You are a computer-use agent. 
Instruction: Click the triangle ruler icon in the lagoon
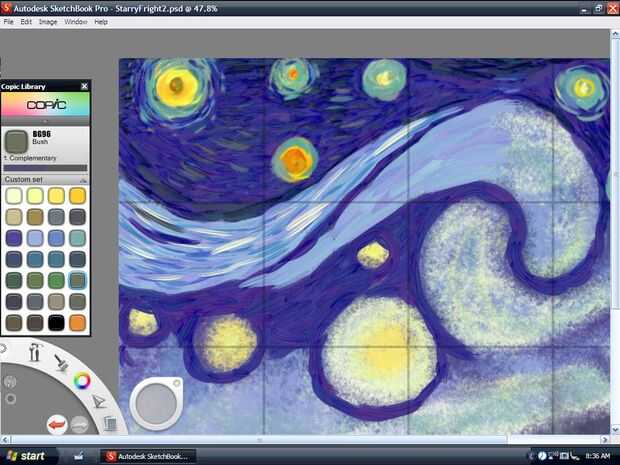click(x=99, y=402)
